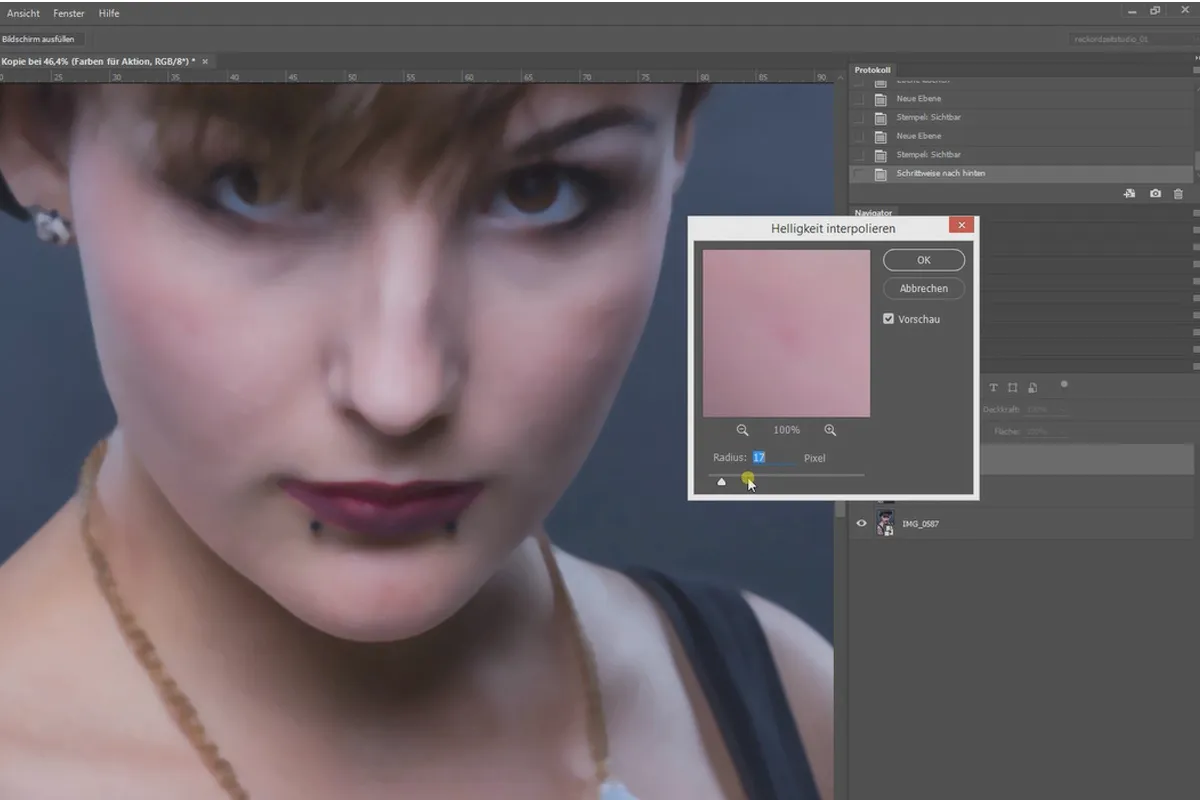Filter layers by type layers (T icon)
This screenshot has width=1200, height=800.
pyautogui.click(x=993, y=388)
